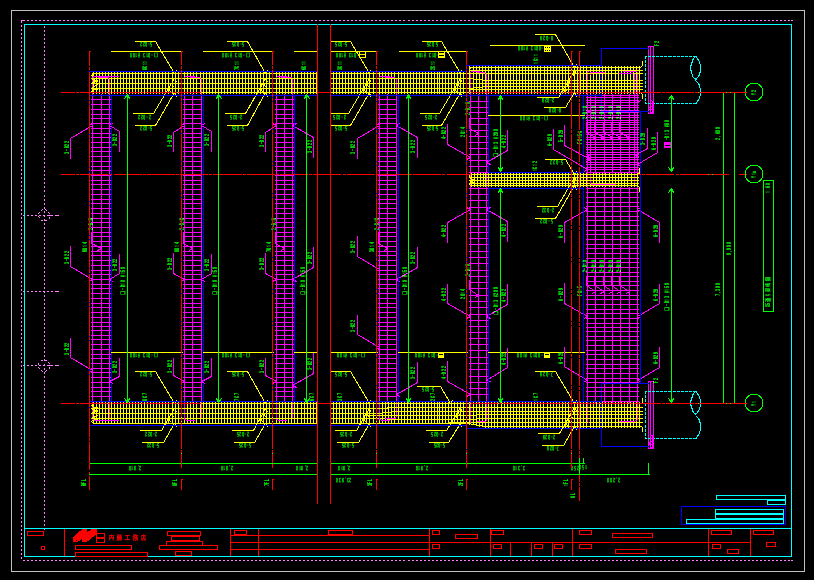Click the upper magenta crosshair marker on left margin

44,215
